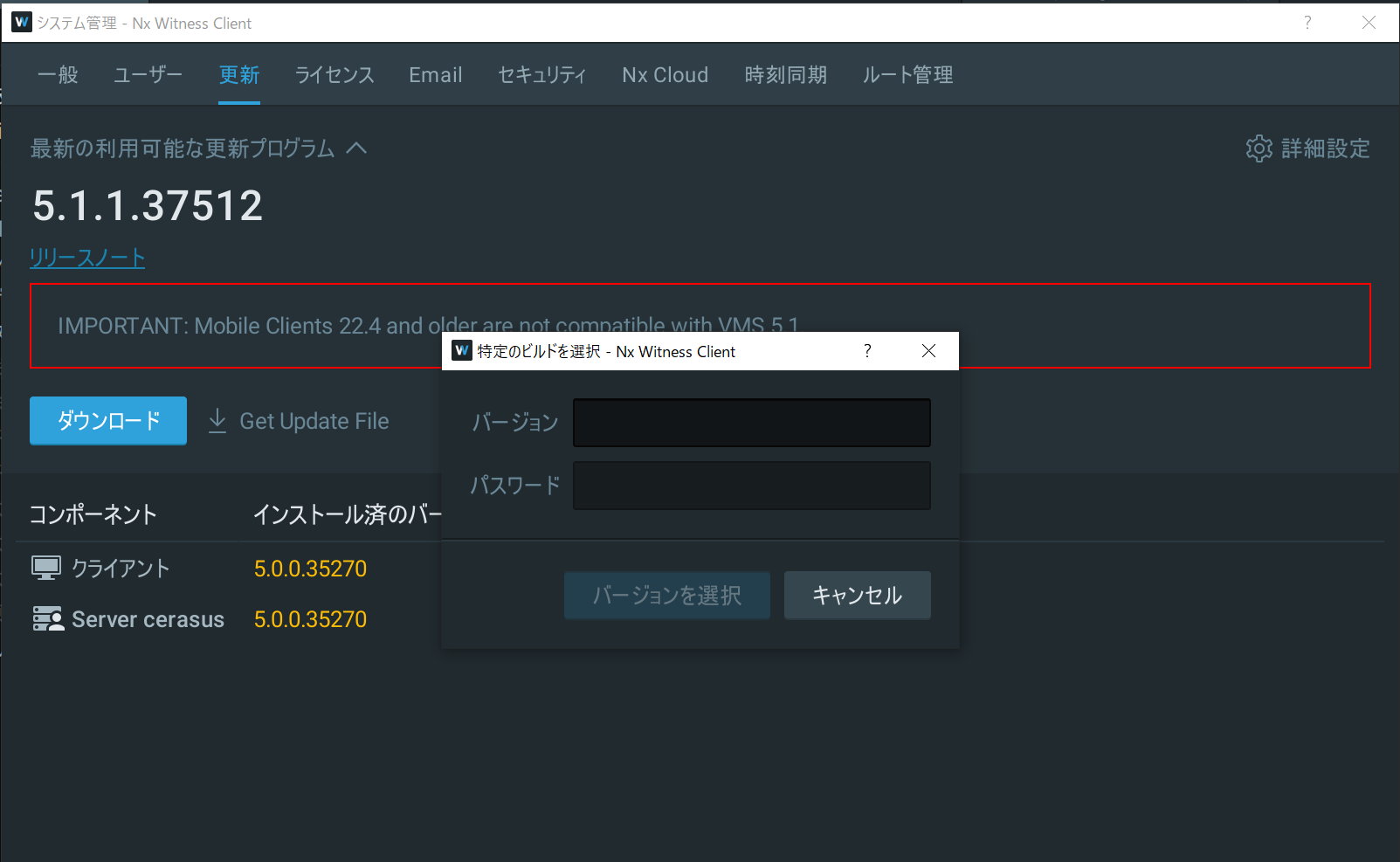Close the 特定のビルドを選択 dialog
1400x862 pixels.
tap(929, 351)
